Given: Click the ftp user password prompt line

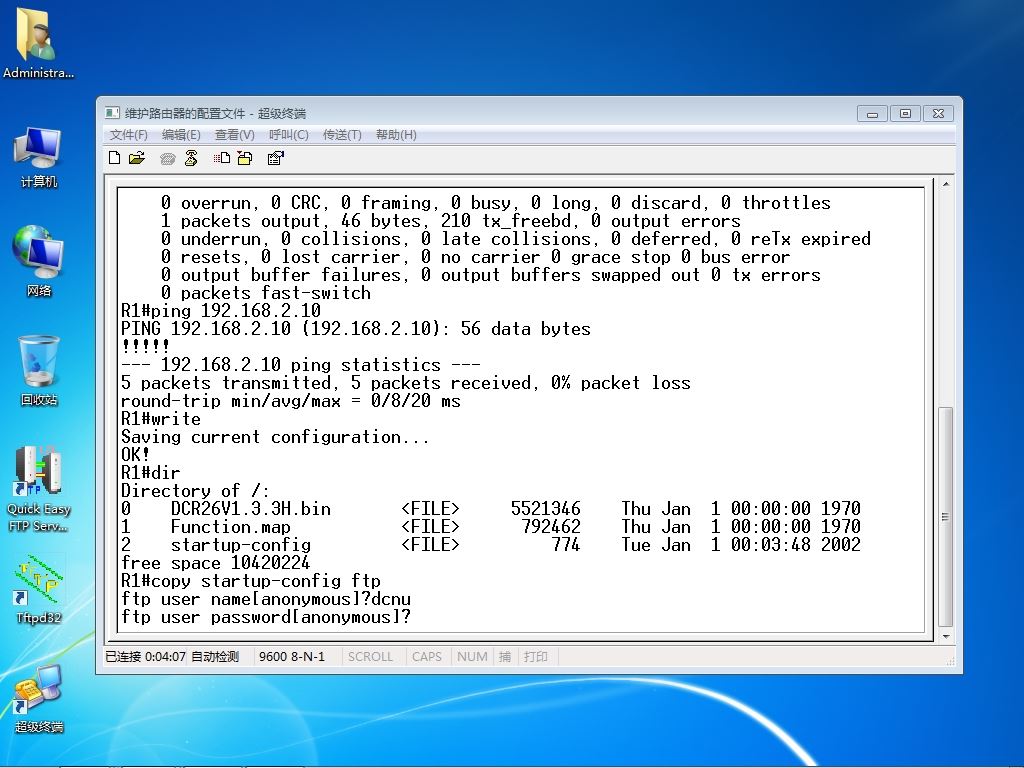Looking at the screenshot, I should coord(266,617).
